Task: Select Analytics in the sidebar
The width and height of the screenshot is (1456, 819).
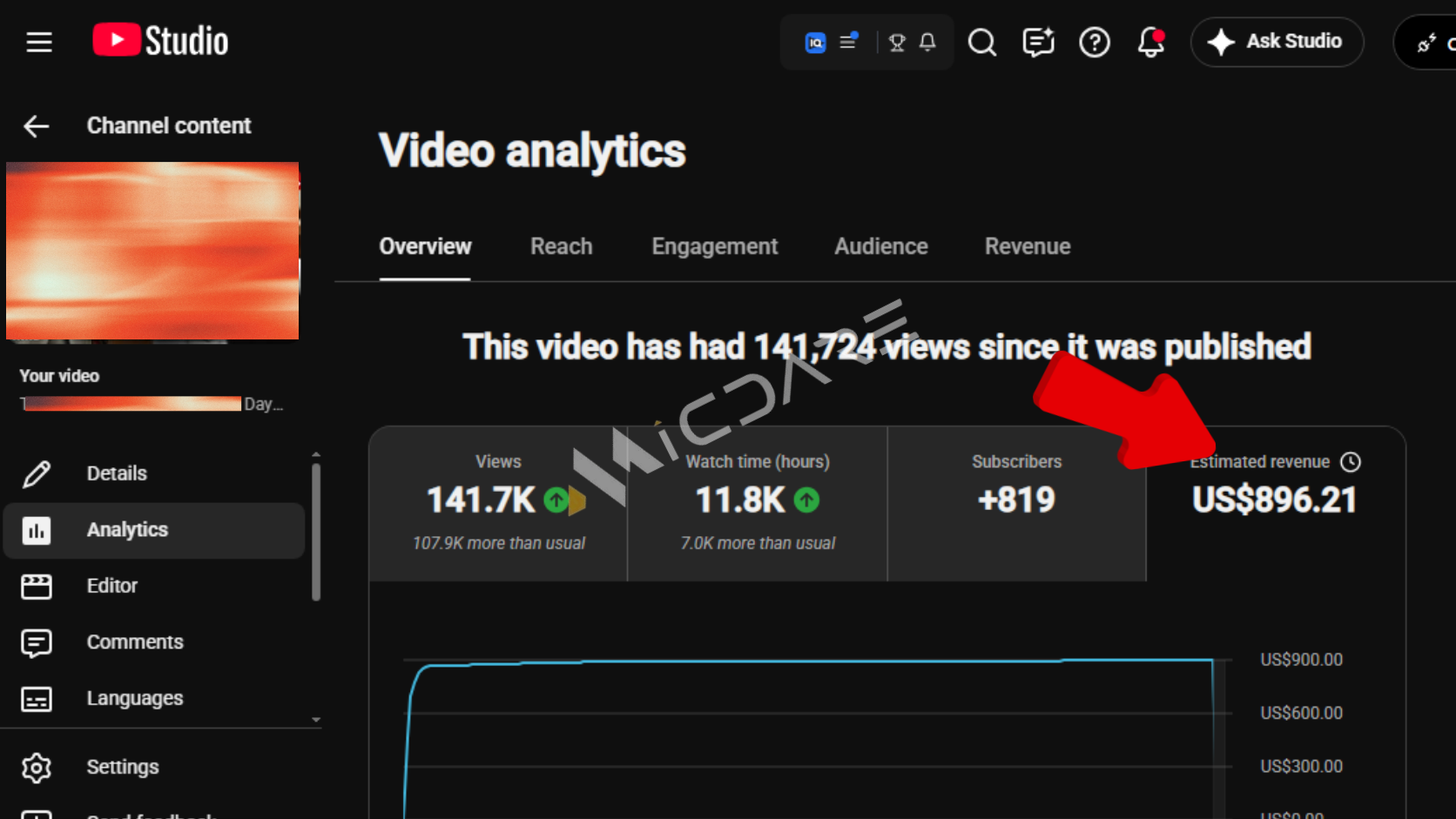Action: 153,530
